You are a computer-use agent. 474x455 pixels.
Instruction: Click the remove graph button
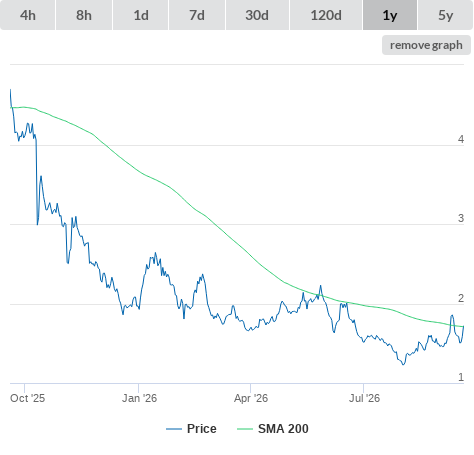[x=426, y=45]
